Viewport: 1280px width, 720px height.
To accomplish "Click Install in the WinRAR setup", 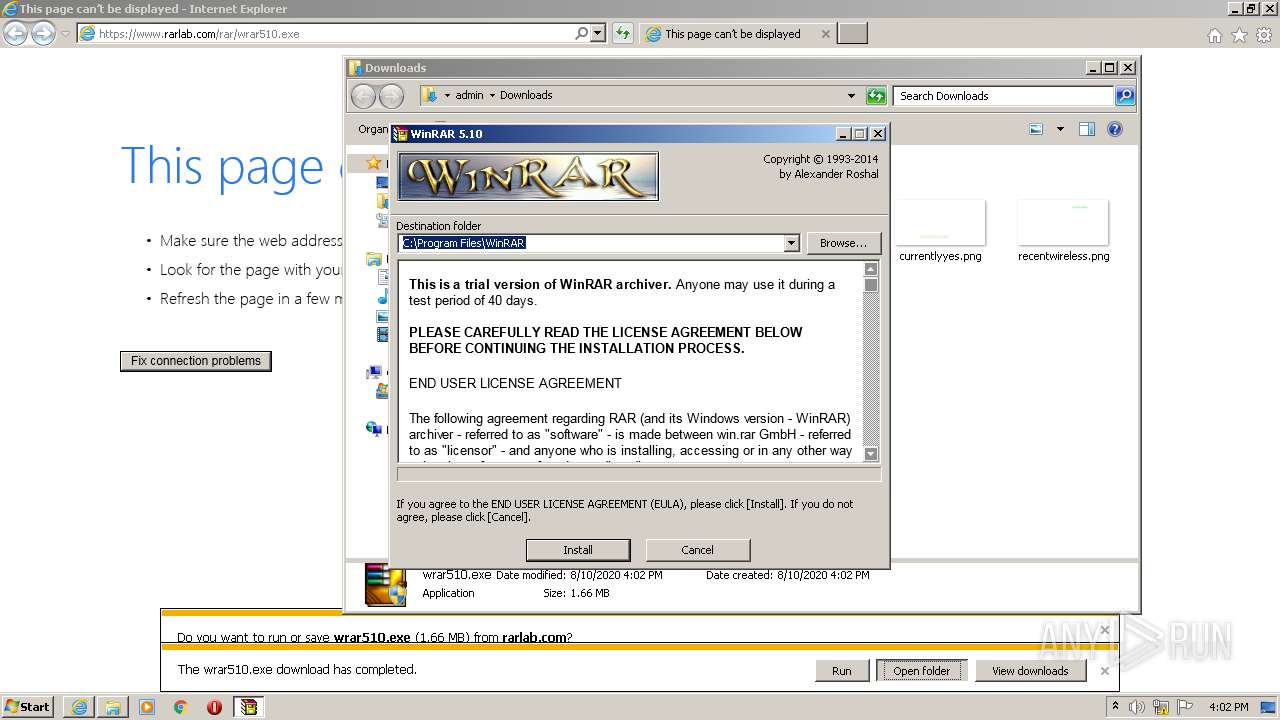I will click(578, 550).
